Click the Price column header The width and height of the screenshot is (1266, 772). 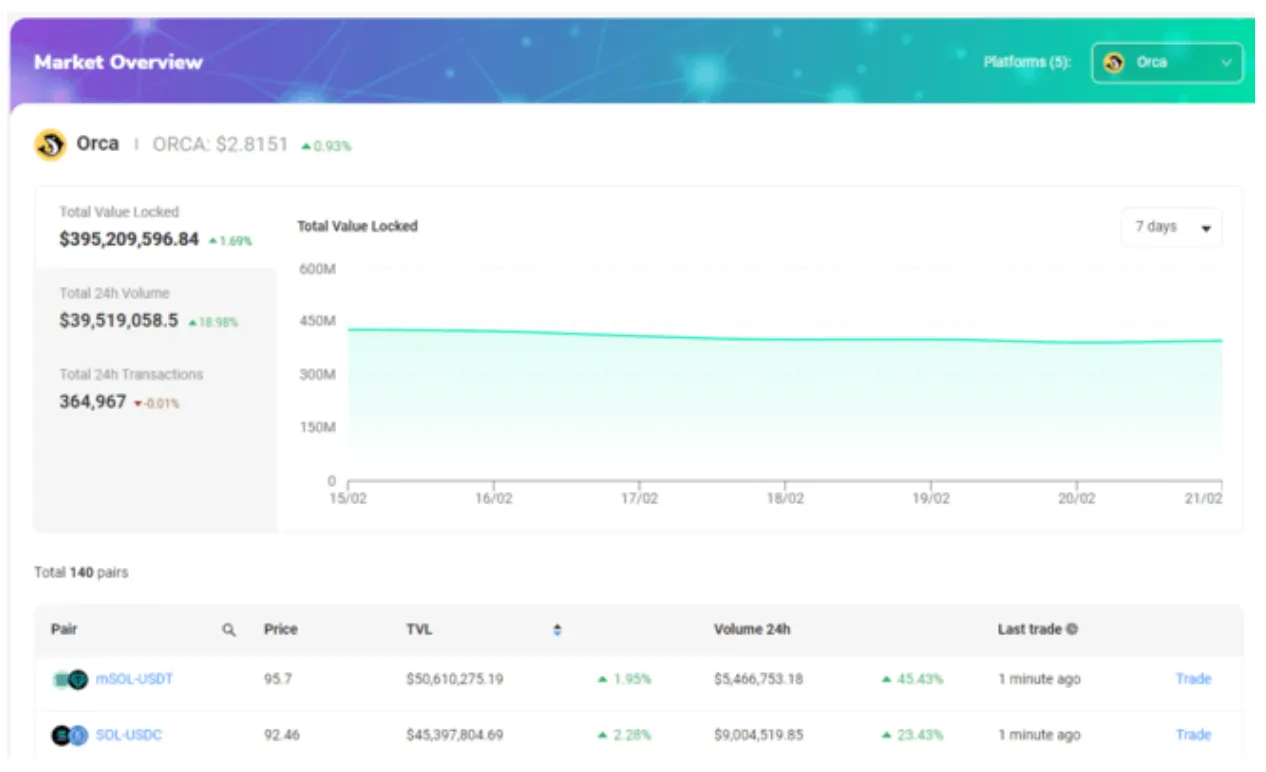tap(281, 630)
